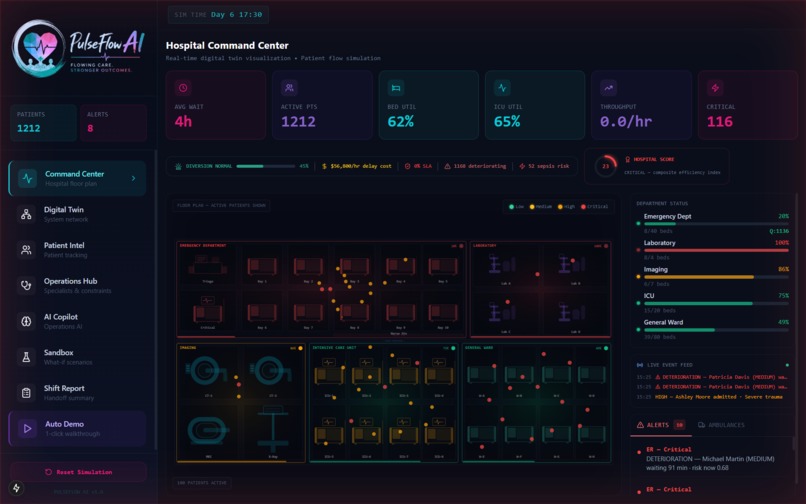806x504 pixels.
Task: Select the X-Ray machine in Imaging
Action: point(273,427)
